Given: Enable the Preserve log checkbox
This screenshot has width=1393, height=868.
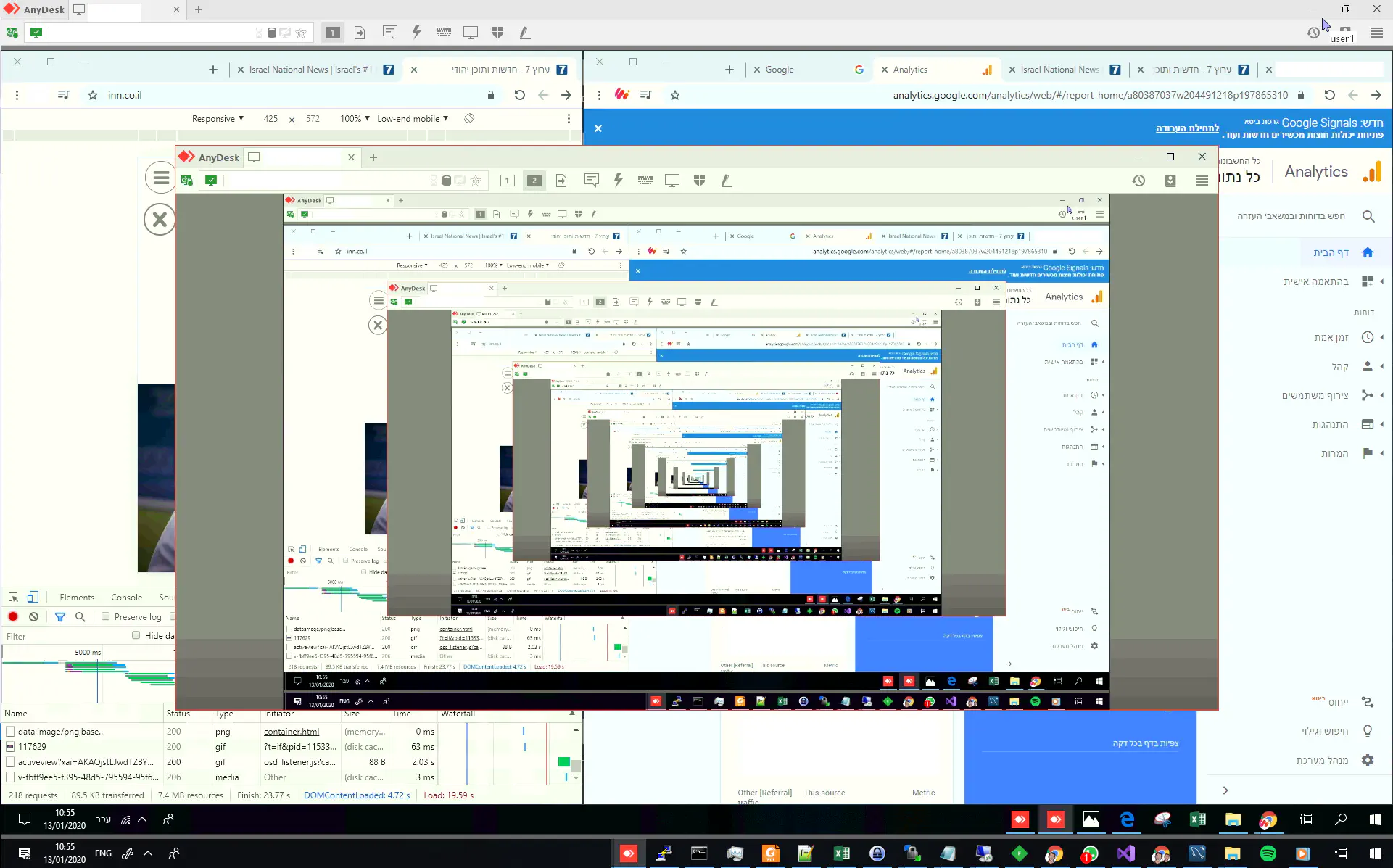Looking at the screenshot, I should tap(106, 616).
